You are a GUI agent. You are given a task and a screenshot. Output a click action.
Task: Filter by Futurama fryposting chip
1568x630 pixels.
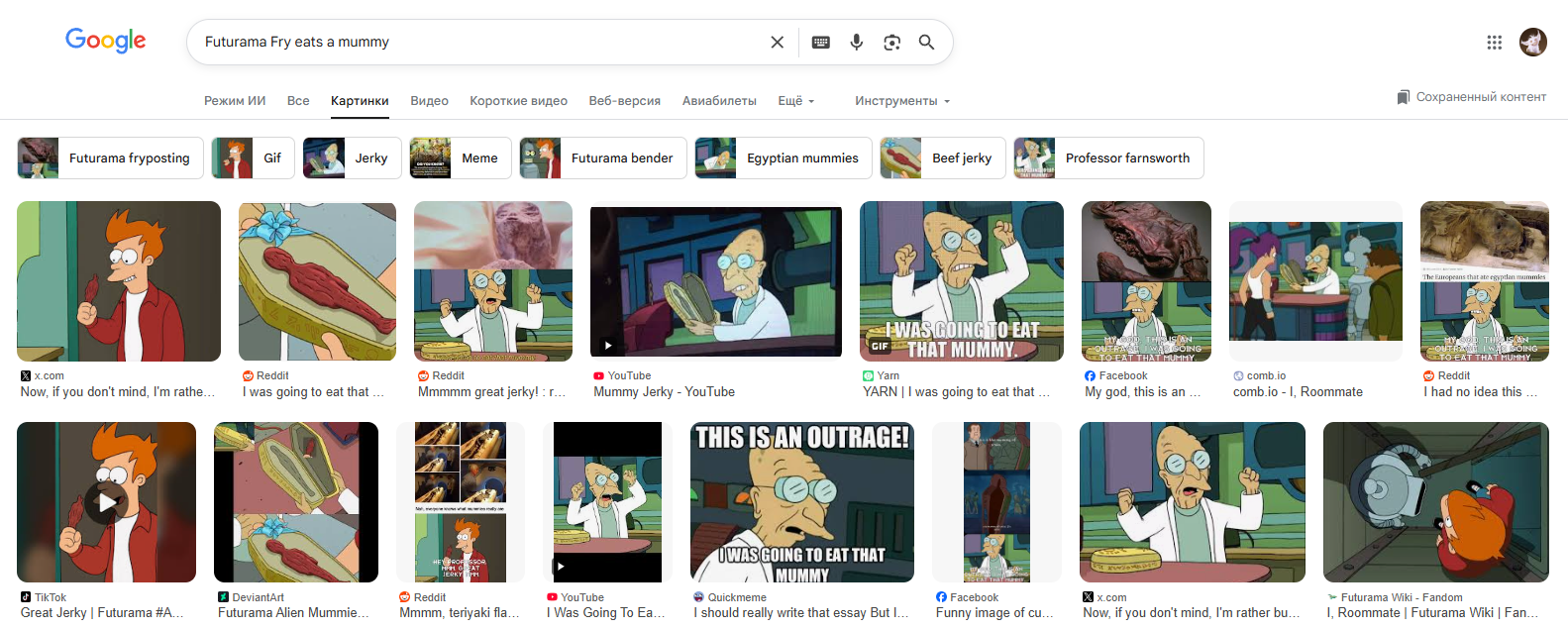110,158
